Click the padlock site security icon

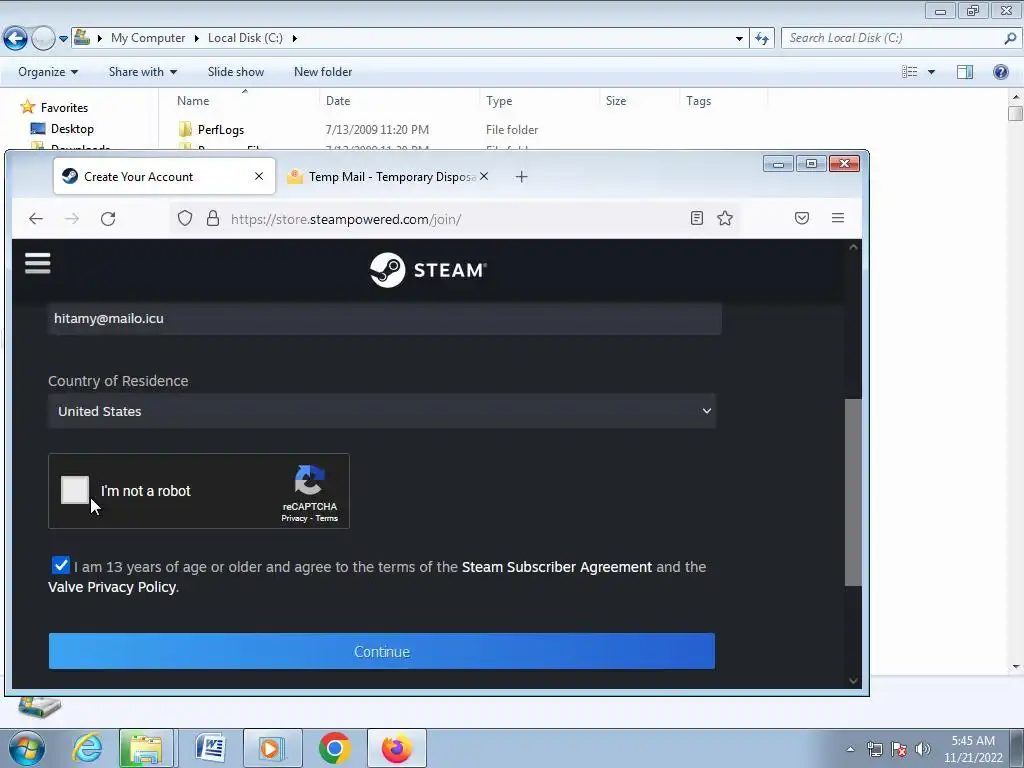coord(212,218)
